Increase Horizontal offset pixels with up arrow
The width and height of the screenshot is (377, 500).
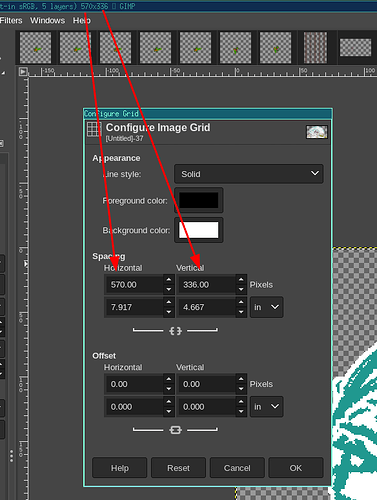169,379
